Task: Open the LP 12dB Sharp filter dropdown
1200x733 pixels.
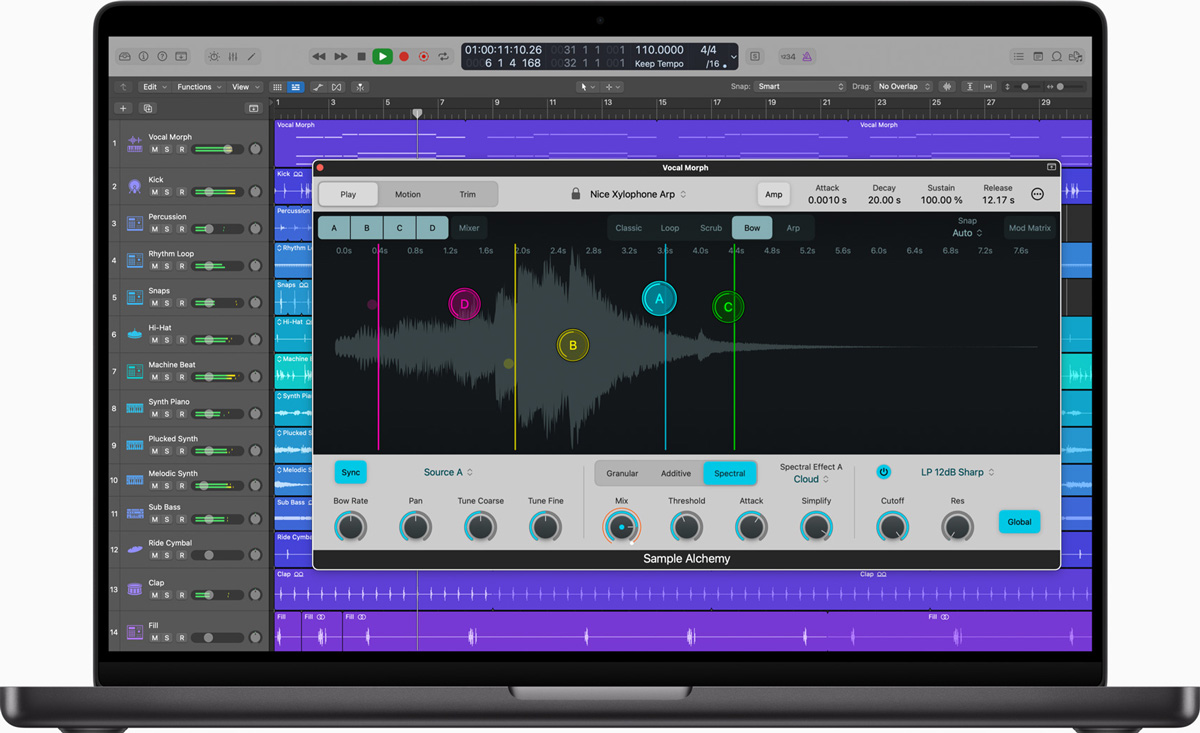Action: coord(958,472)
